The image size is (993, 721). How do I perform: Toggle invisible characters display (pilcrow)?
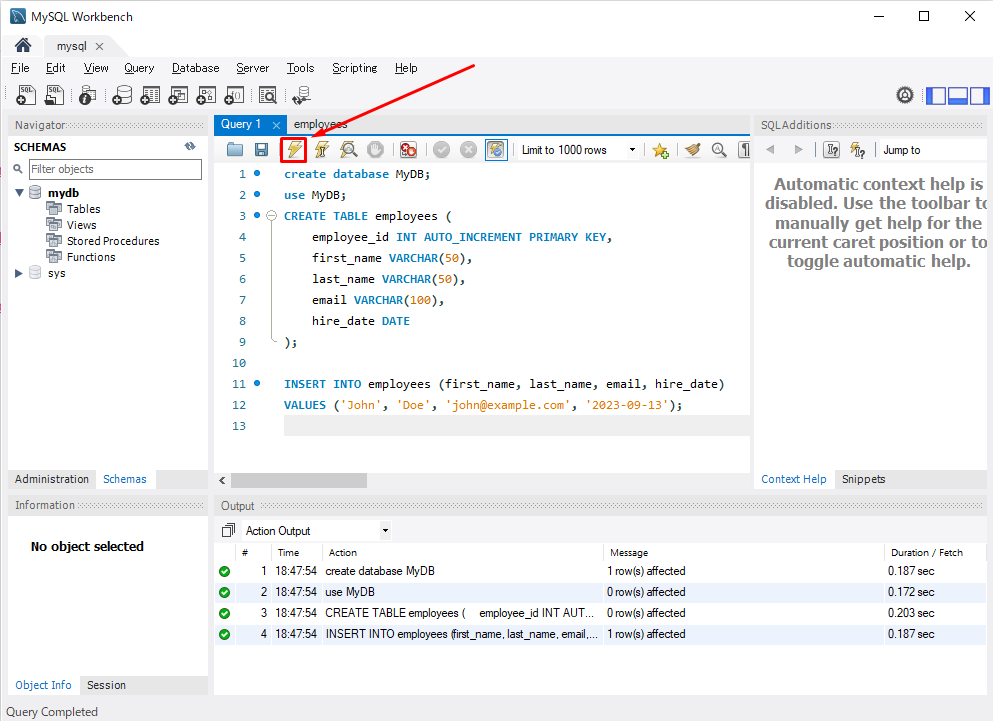[744, 150]
